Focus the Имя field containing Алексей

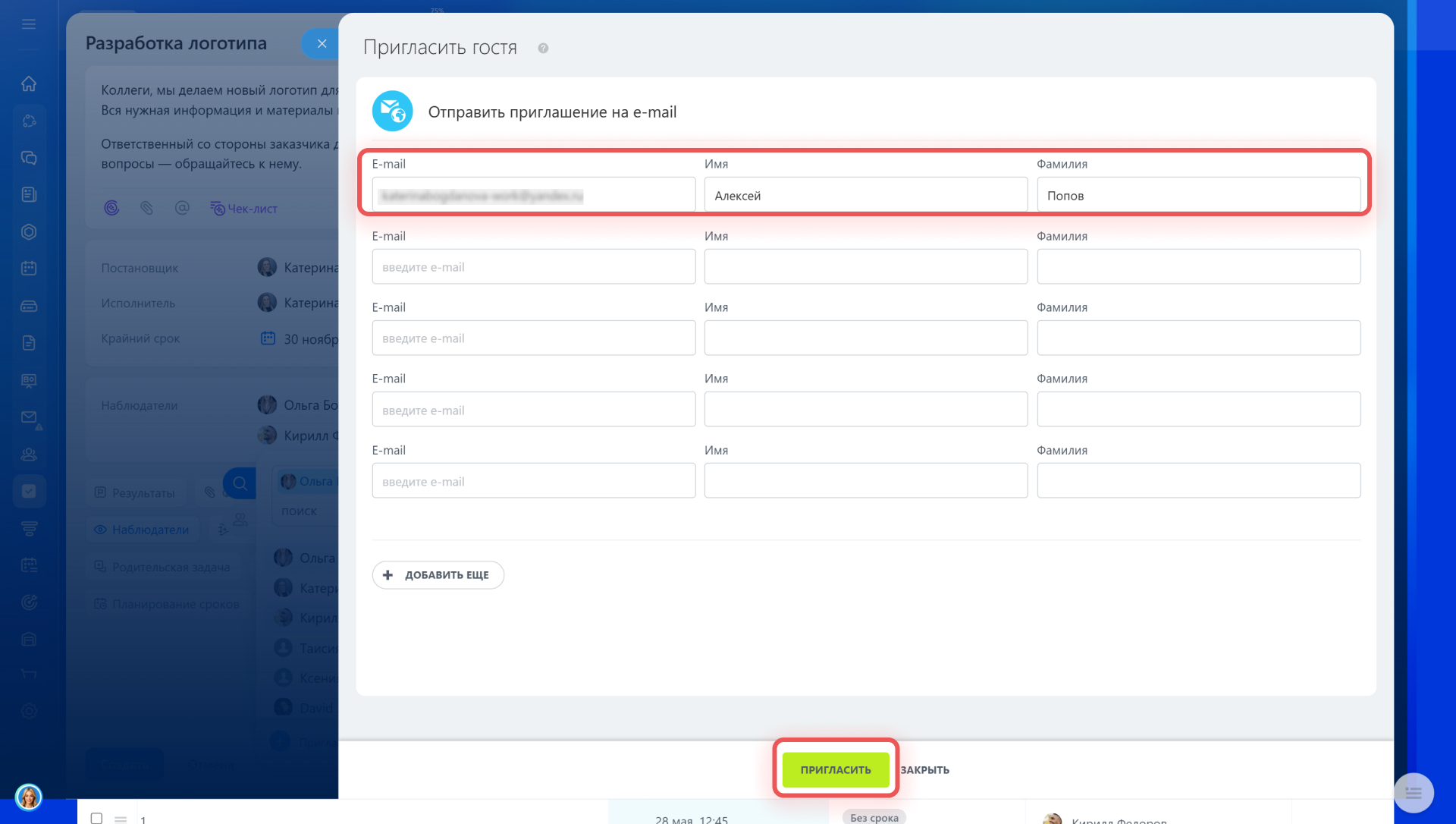[x=865, y=196]
